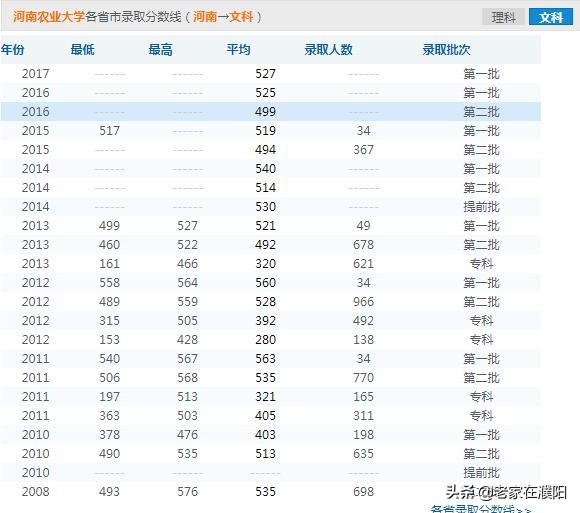Click average score 514 for 2014
The width and height of the screenshot is (580, 513).
tap(266, 188)
